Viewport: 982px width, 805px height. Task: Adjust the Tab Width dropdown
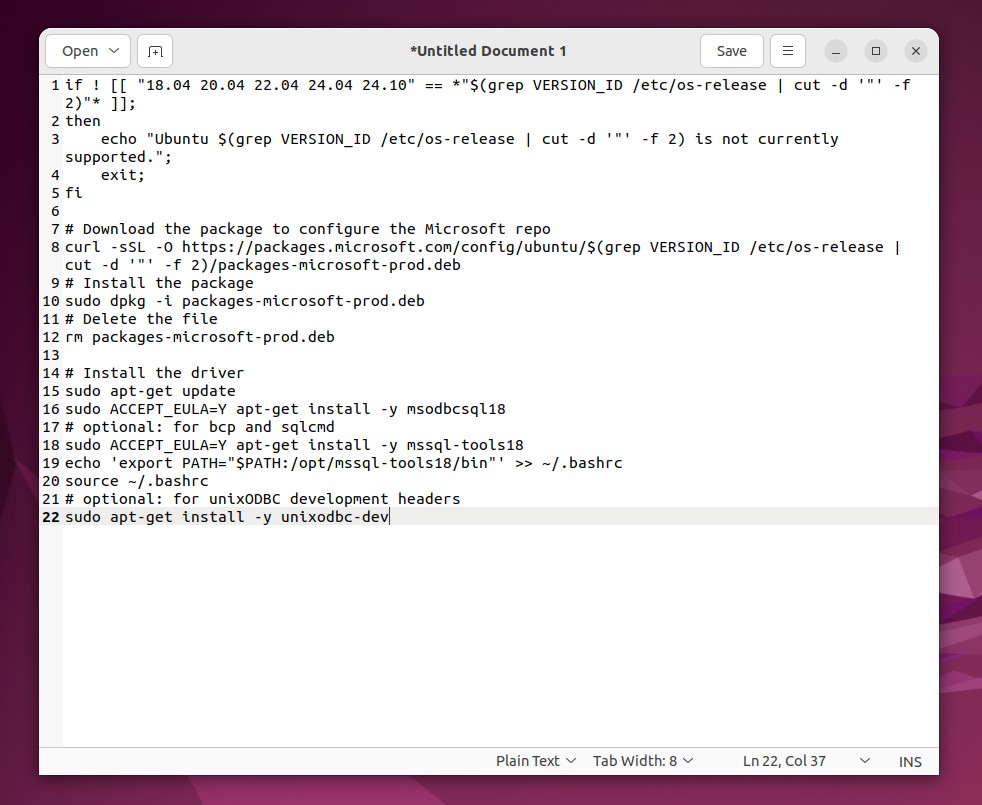(x=643, y=761)
